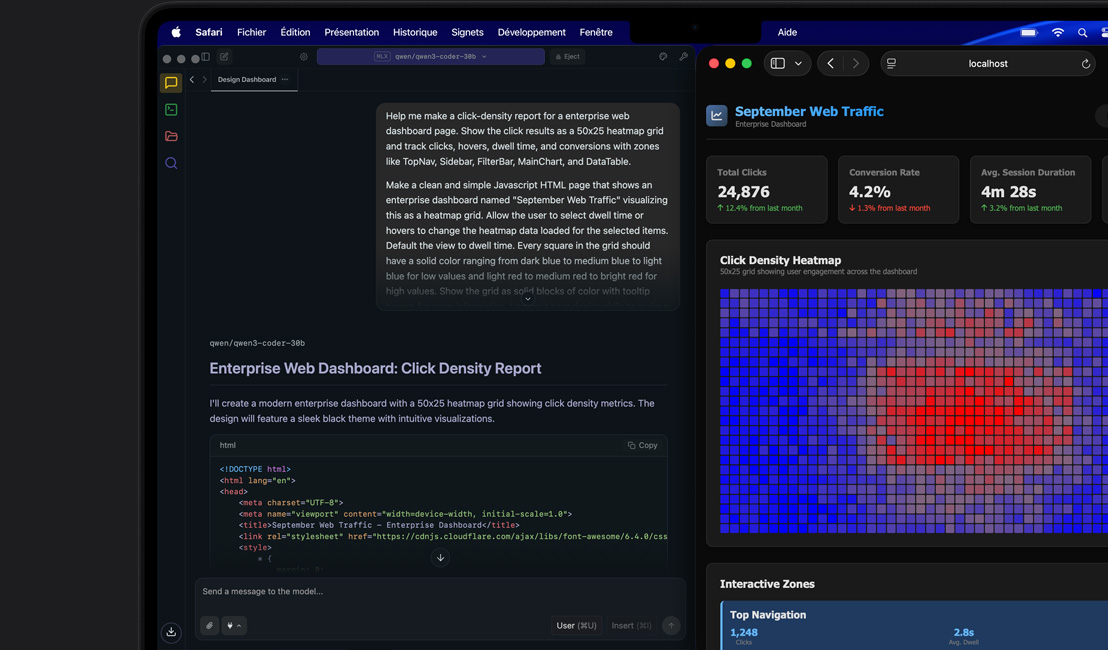Open the Édition menu
Image resolution: width=1108 pixels, height=650 pixels.
tap(295, 32)
